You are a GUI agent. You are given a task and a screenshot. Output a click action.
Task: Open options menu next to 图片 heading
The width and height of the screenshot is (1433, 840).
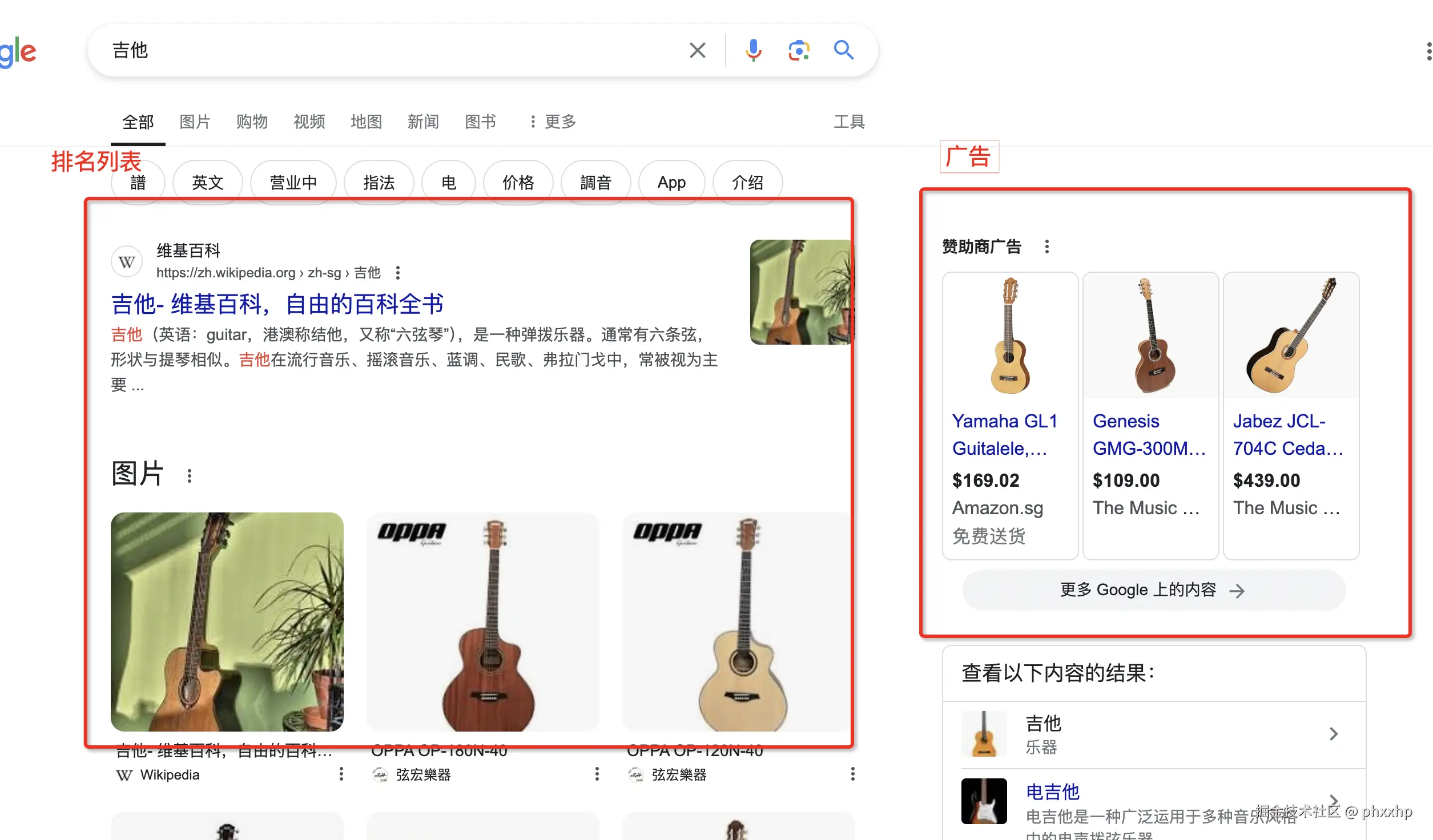190,475
